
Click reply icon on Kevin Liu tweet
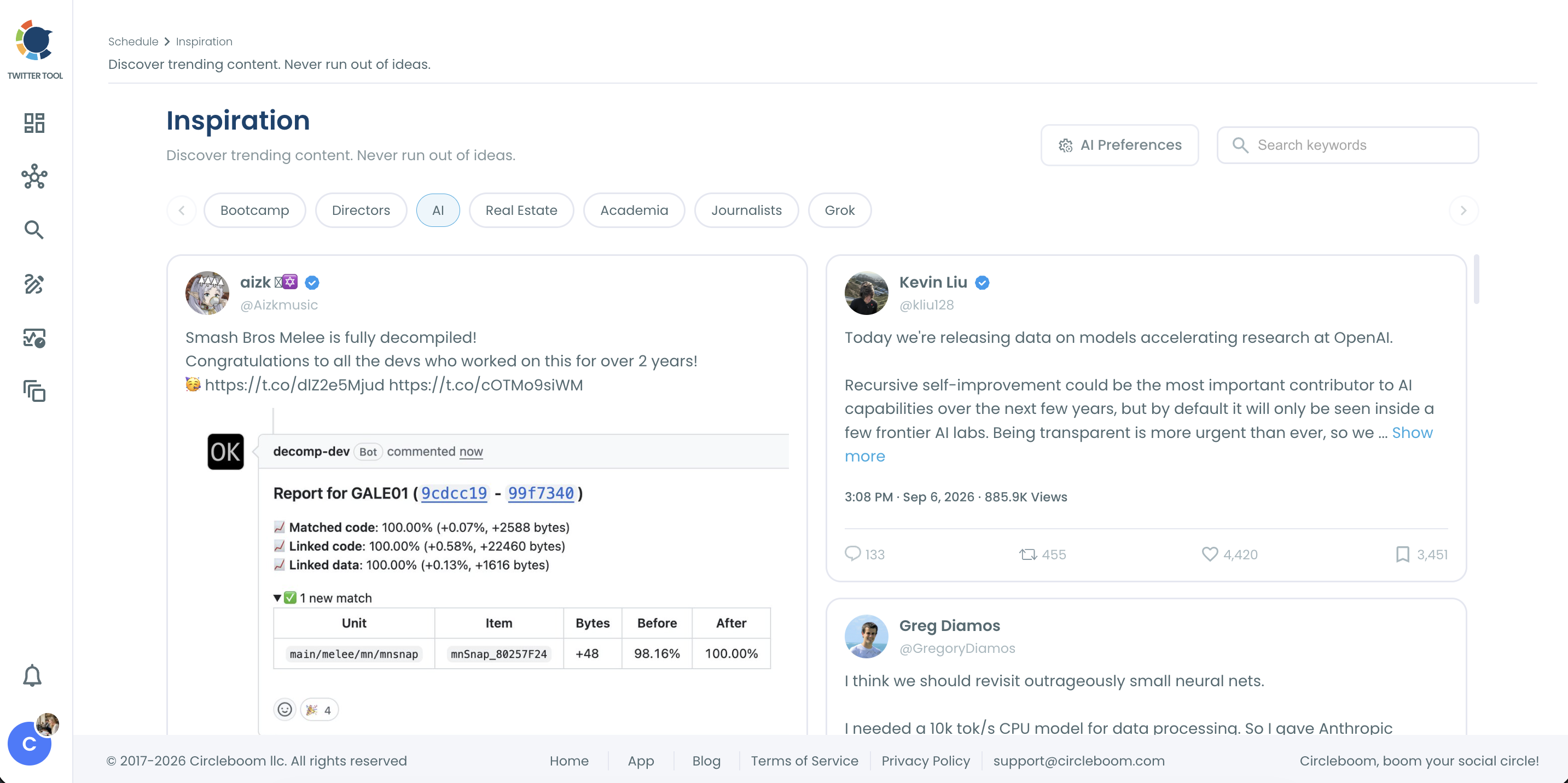click(853, 554)
